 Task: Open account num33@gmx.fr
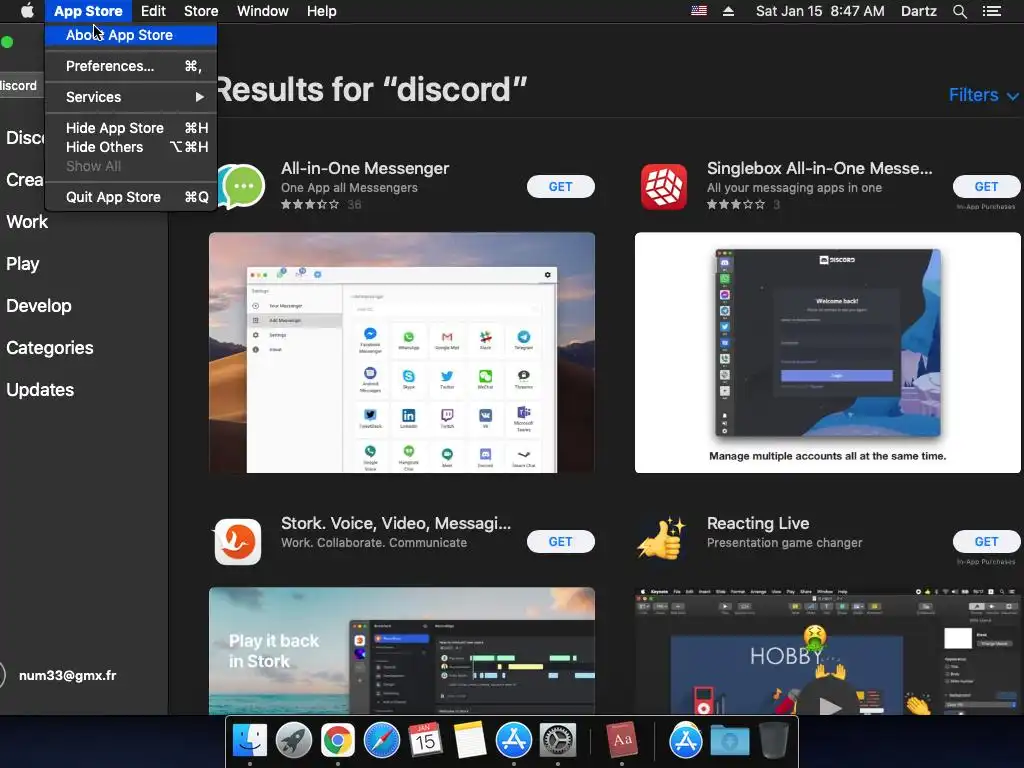point(67,676)
